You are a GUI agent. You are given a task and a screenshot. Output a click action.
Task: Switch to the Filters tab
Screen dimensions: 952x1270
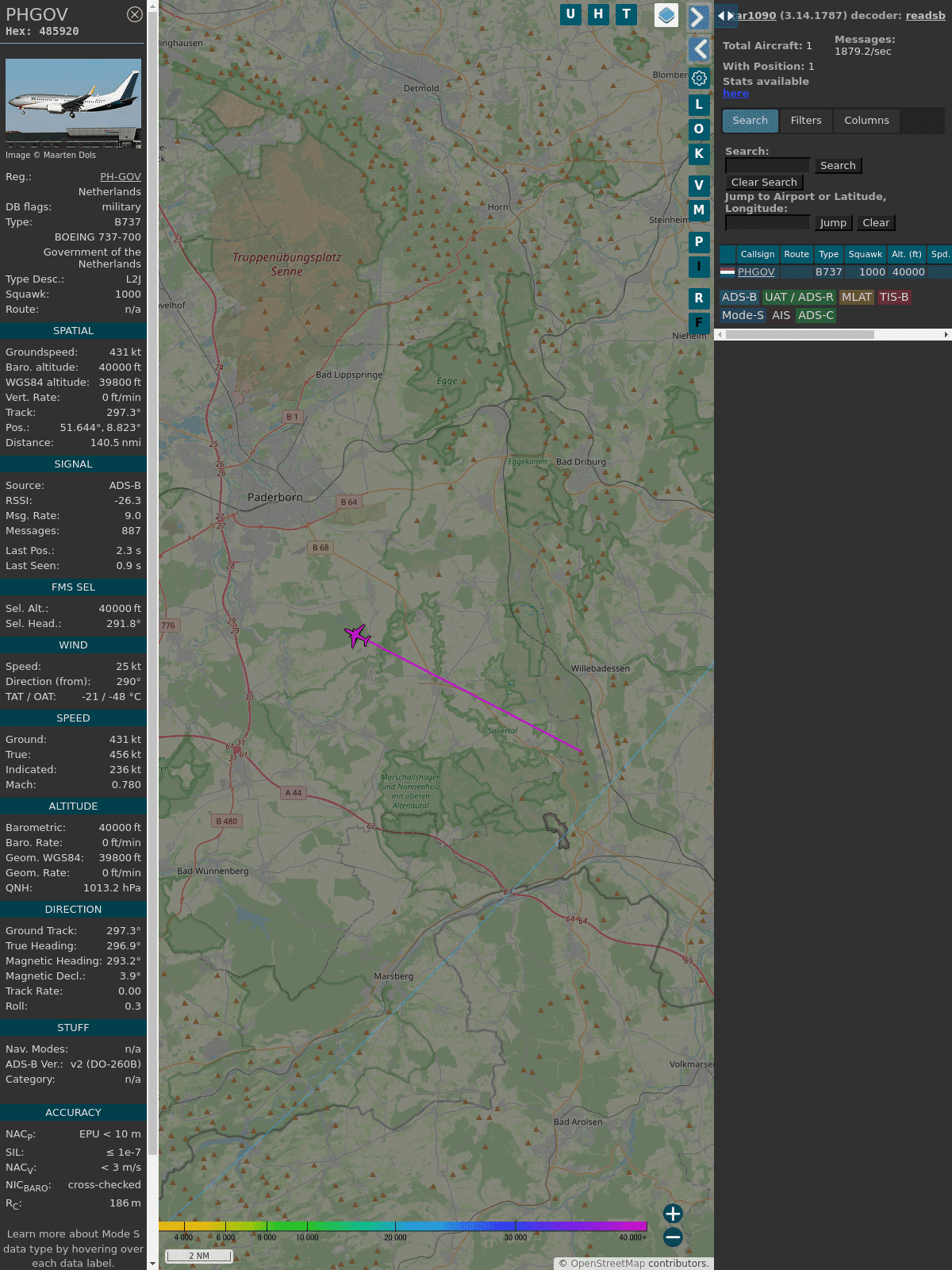[x=806, y=121]
